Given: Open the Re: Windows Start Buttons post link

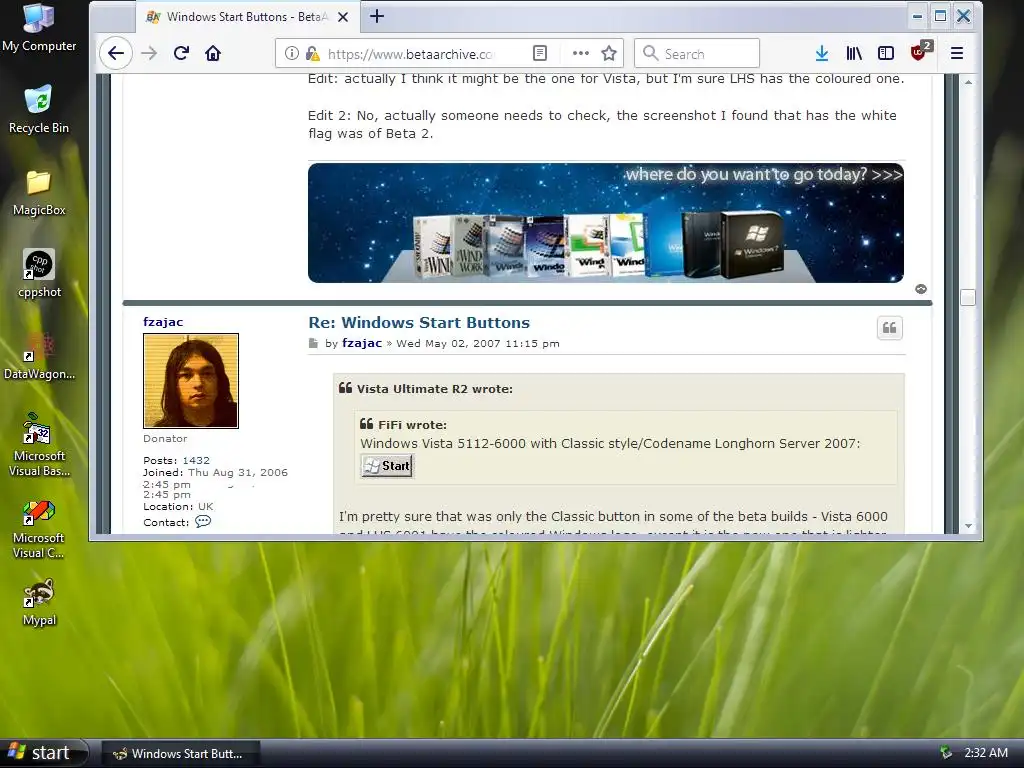Looking at the screenshot, I should (419, 323).
